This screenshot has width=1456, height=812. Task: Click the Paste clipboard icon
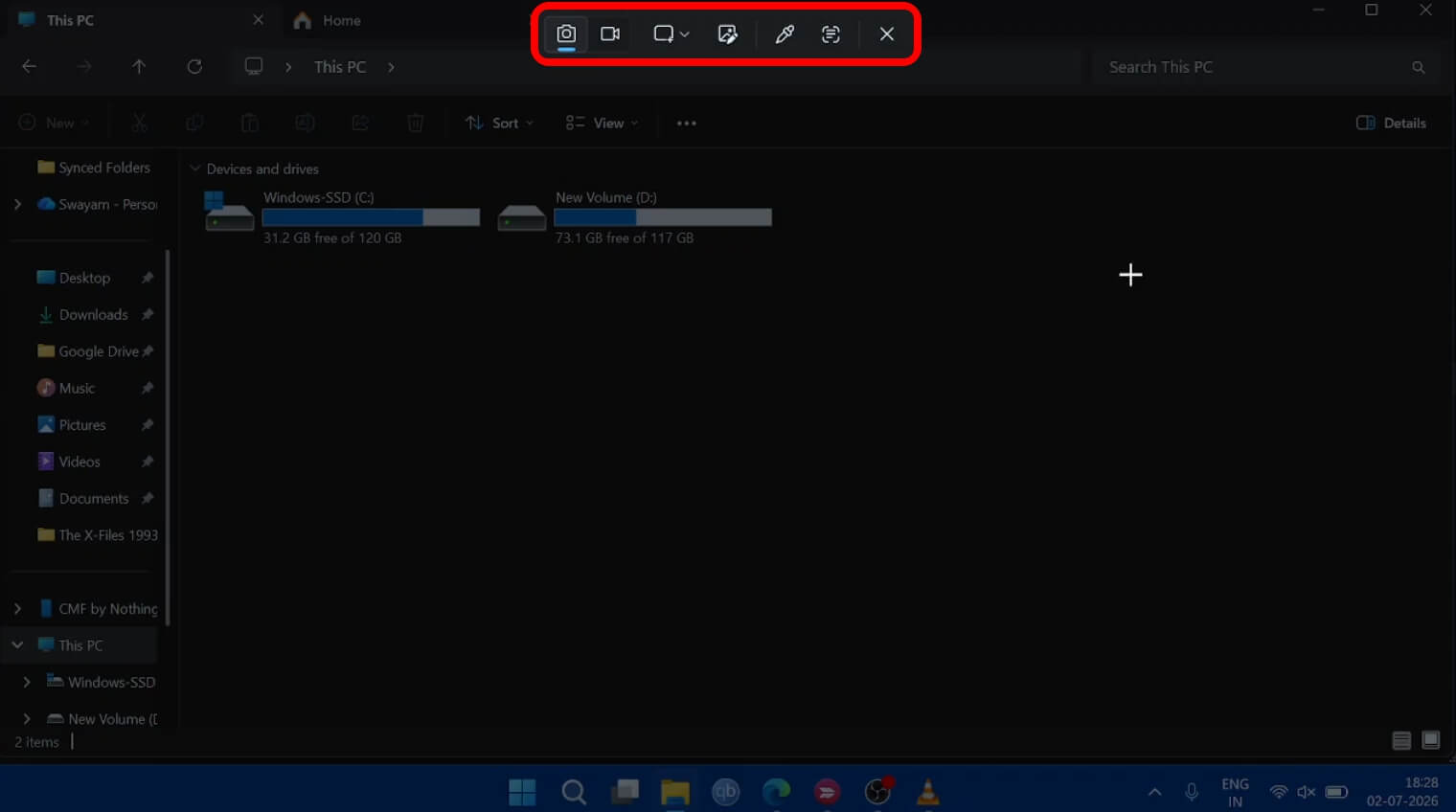(x=249, y=123)
